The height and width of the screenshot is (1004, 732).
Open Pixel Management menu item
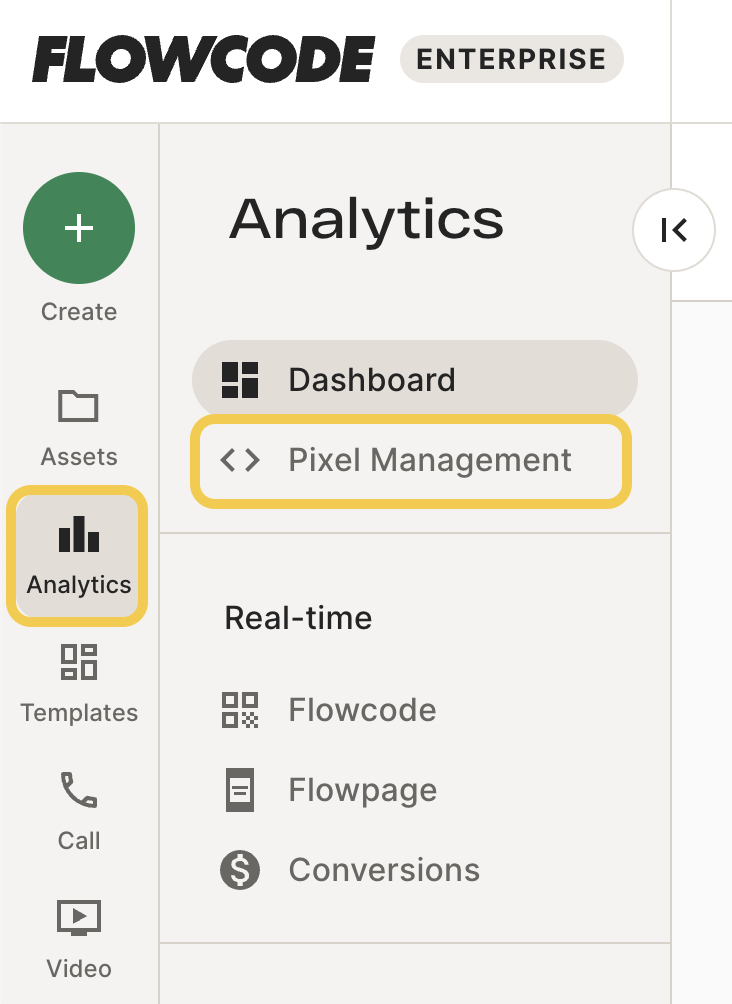coord(411,461)
